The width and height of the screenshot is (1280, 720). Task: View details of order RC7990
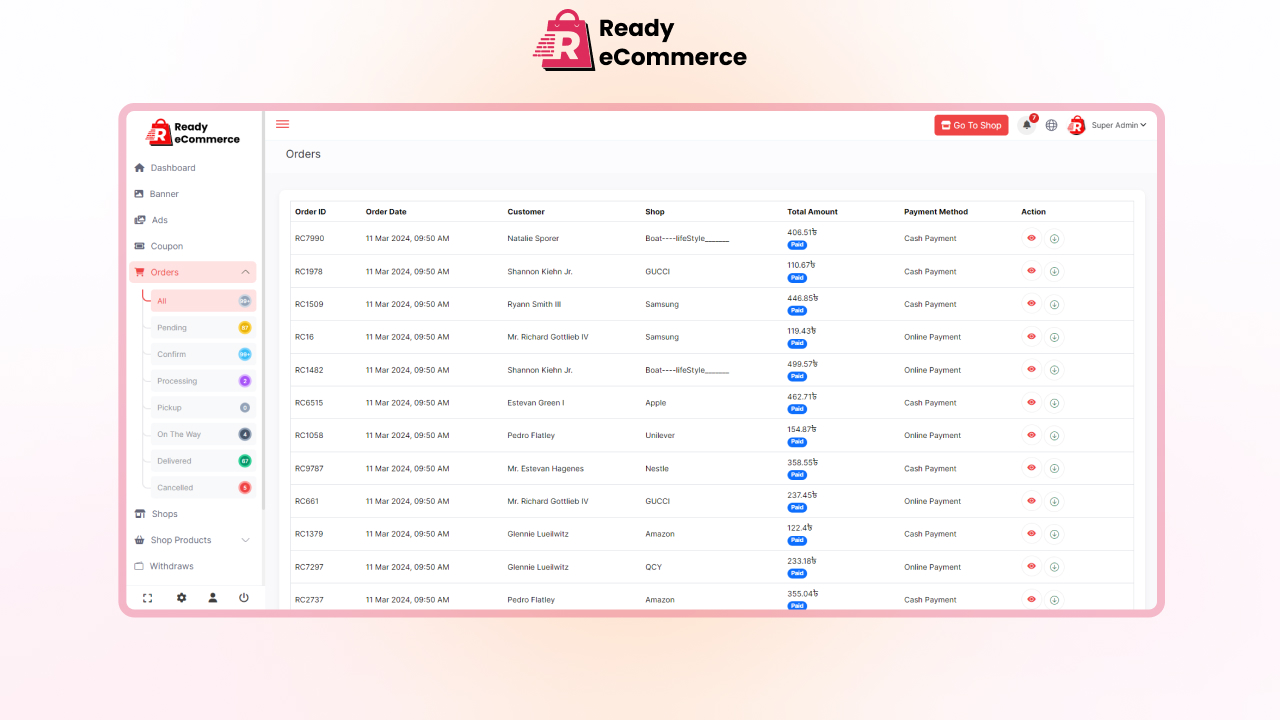click(1031, 238)
